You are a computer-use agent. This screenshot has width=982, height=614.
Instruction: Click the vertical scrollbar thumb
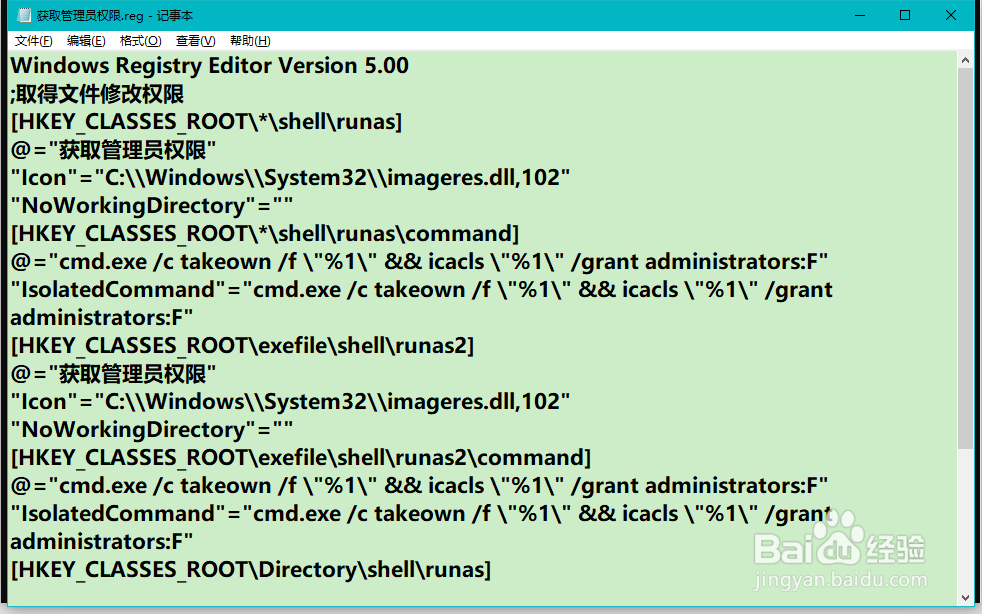[x=965, y=258]
